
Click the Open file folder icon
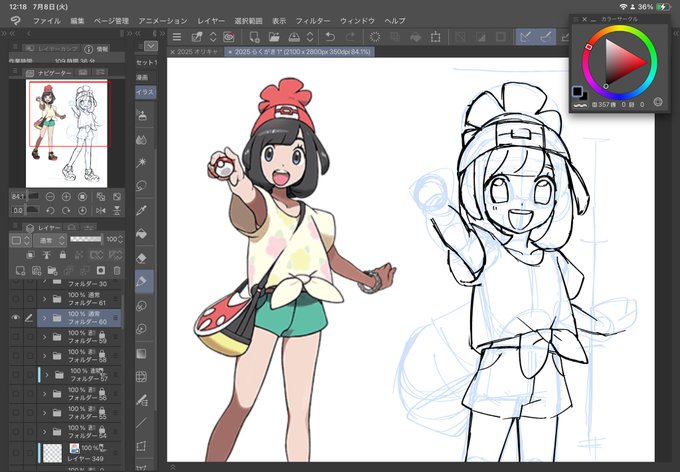(x=274, y=37)
